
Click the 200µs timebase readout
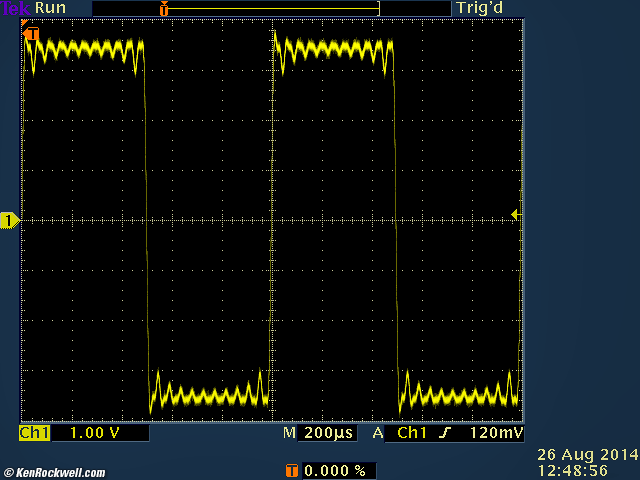pyautogui.click(x=328, y=433)
